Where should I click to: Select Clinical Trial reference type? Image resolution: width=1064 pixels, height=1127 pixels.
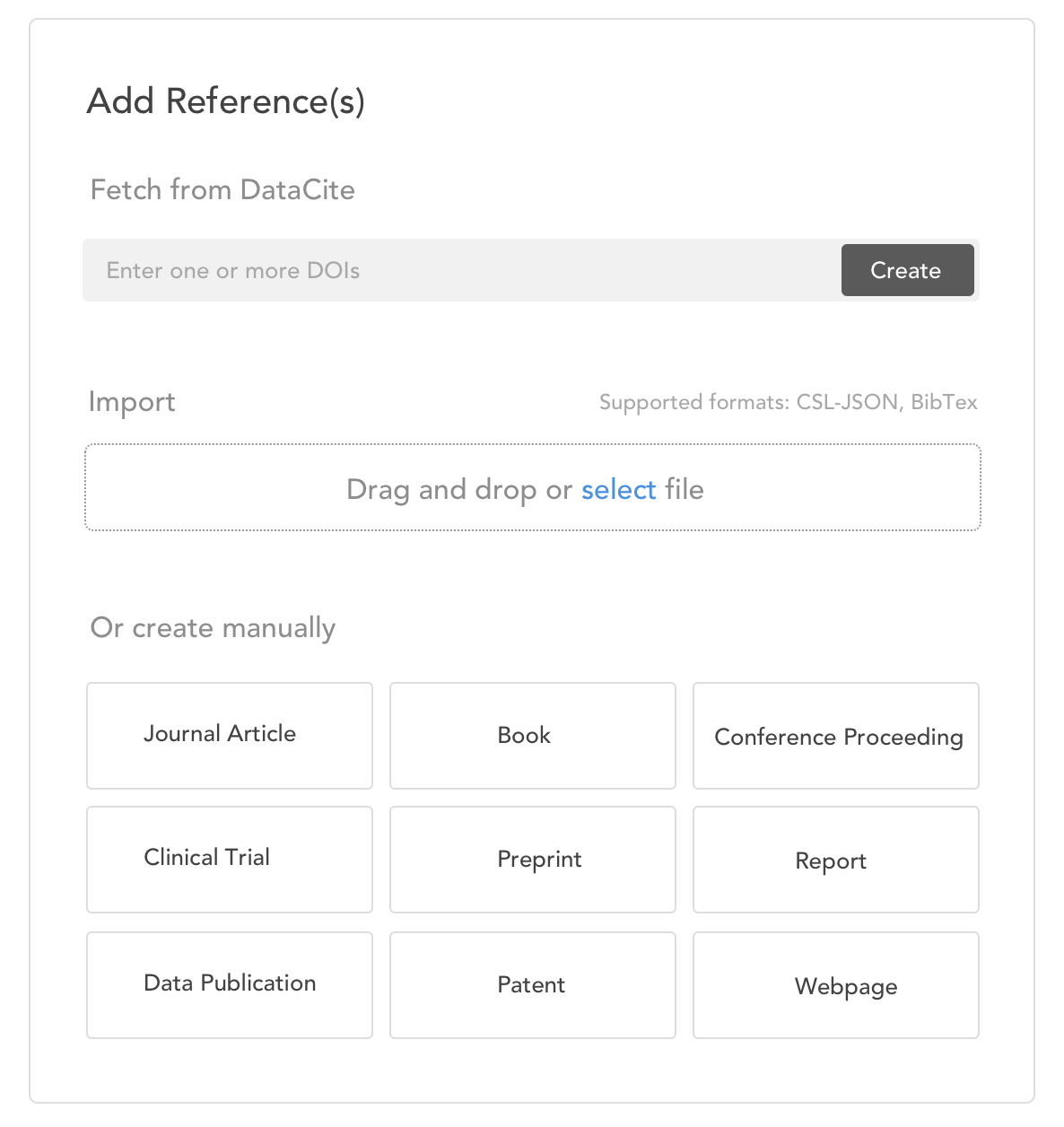coord(229,859)
